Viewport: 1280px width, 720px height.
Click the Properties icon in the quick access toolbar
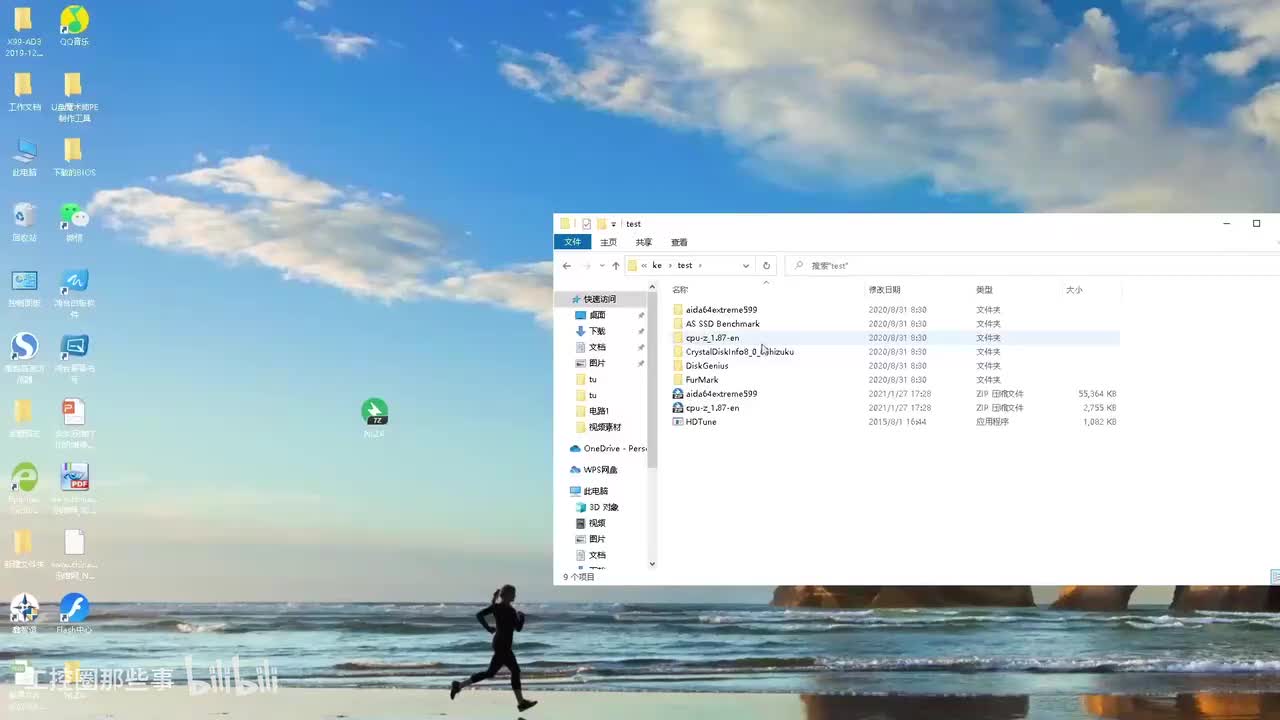point(586,224)
